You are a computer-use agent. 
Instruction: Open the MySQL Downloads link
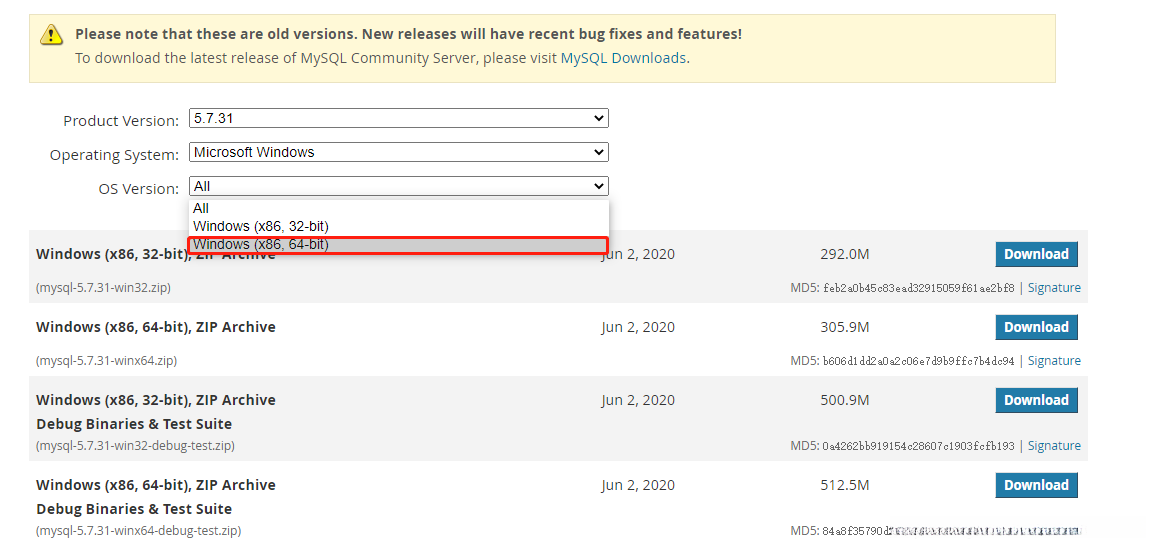tap(623, 58)
